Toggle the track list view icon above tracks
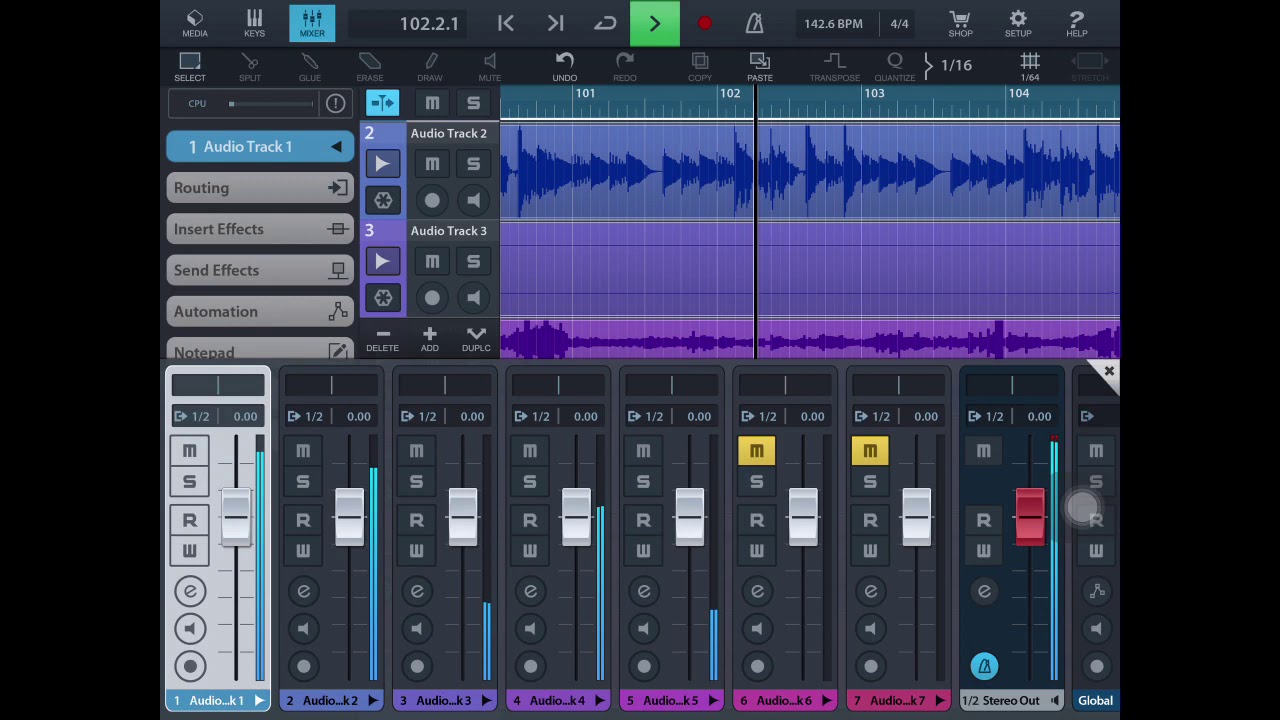This screenshot has width=1280, height=720. coord(382,103)
